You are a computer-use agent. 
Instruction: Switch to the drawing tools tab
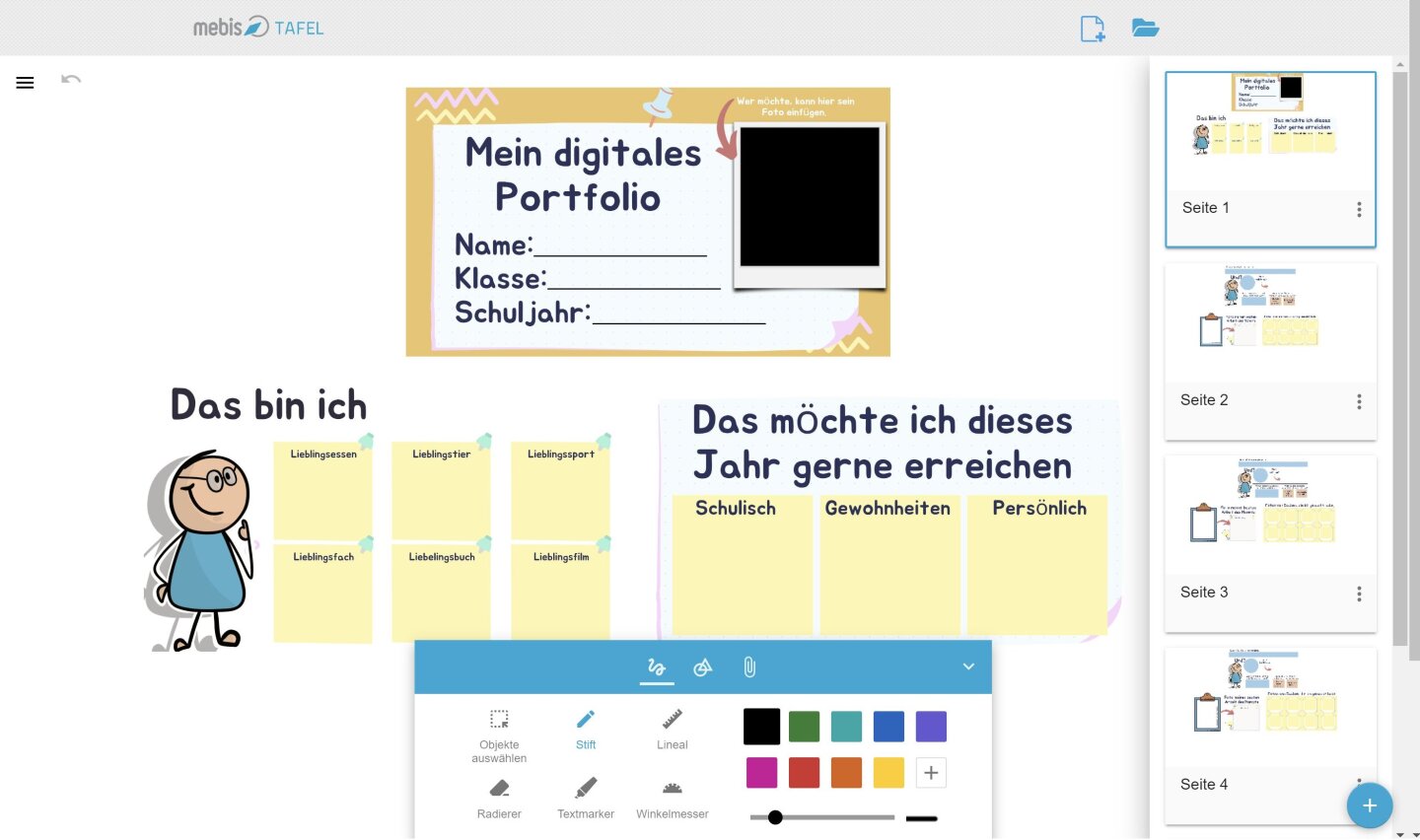(657, 667)
